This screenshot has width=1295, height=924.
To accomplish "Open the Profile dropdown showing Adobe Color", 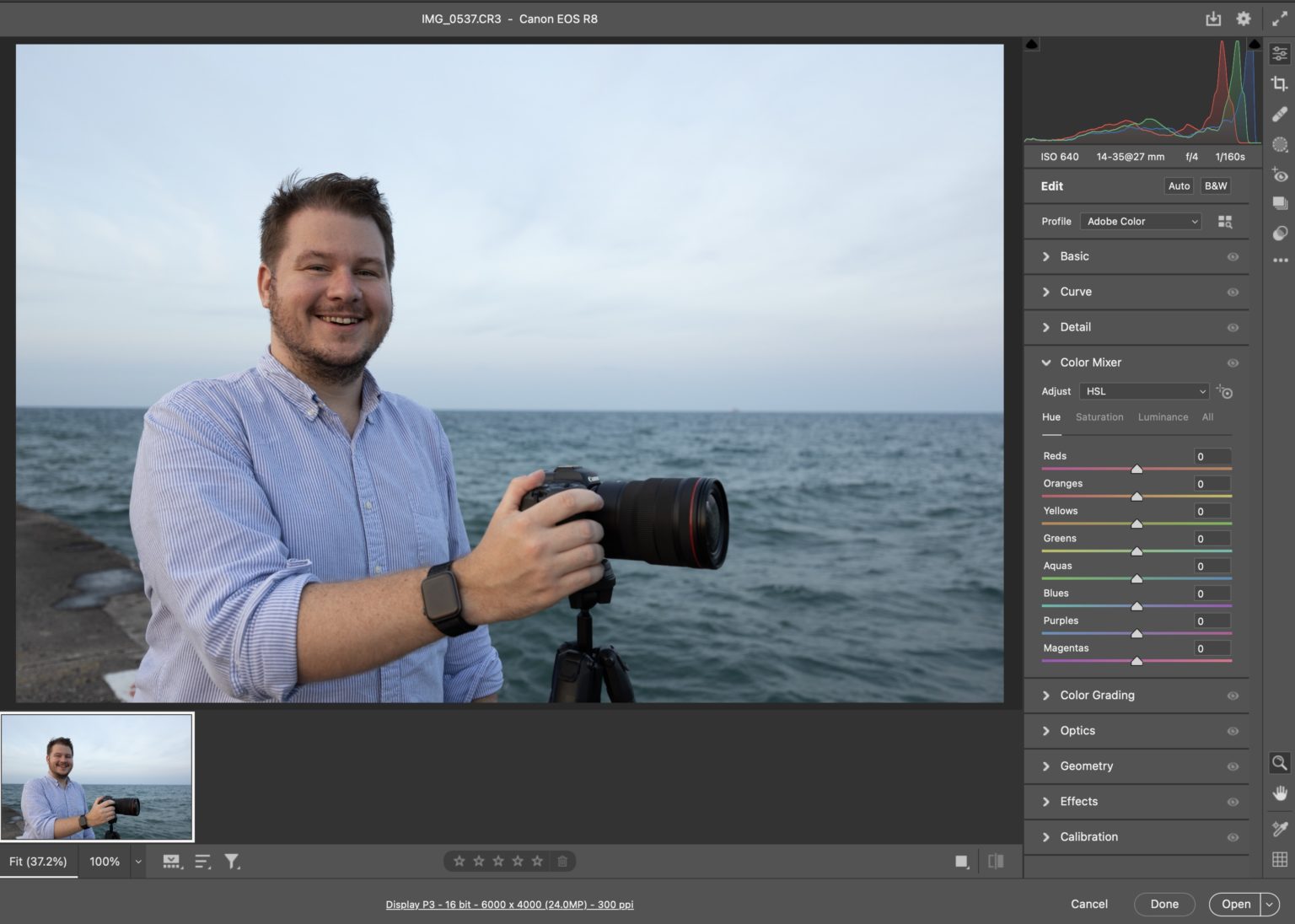I will pos(1140,221).
